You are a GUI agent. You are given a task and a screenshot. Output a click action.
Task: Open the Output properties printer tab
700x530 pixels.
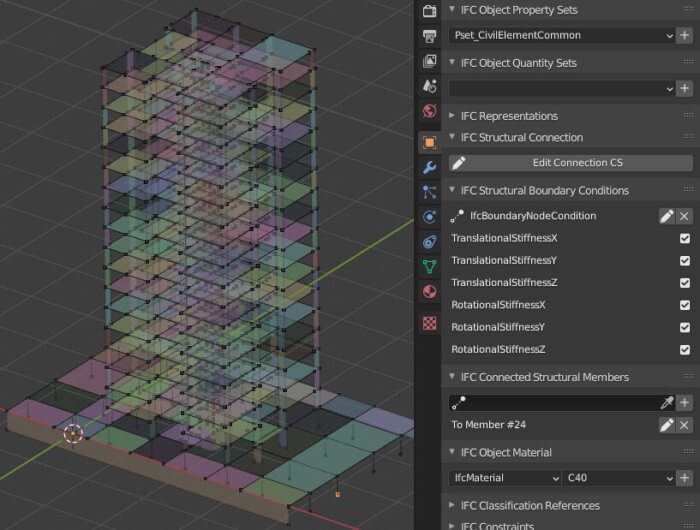click(x=429, y=36)
